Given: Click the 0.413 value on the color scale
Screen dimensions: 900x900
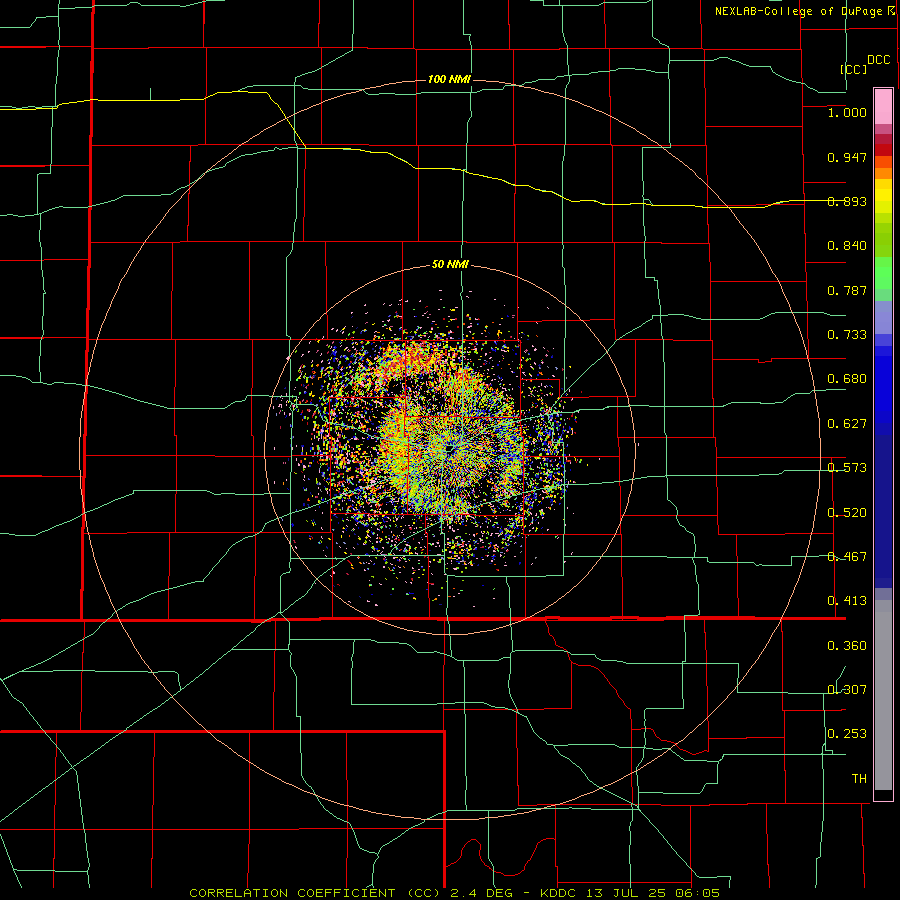Looking at the screenshot, I should point(847,601).
